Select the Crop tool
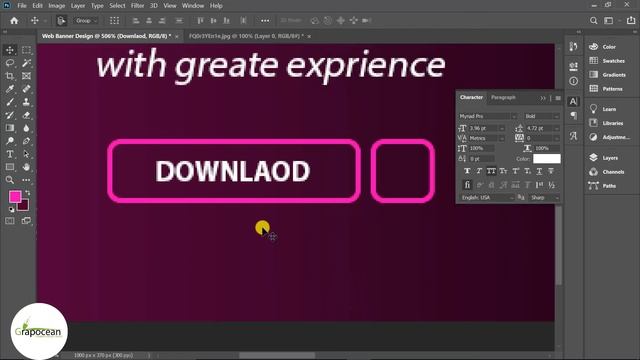Screen dimensions: 640x360 (x=10, y=76)
